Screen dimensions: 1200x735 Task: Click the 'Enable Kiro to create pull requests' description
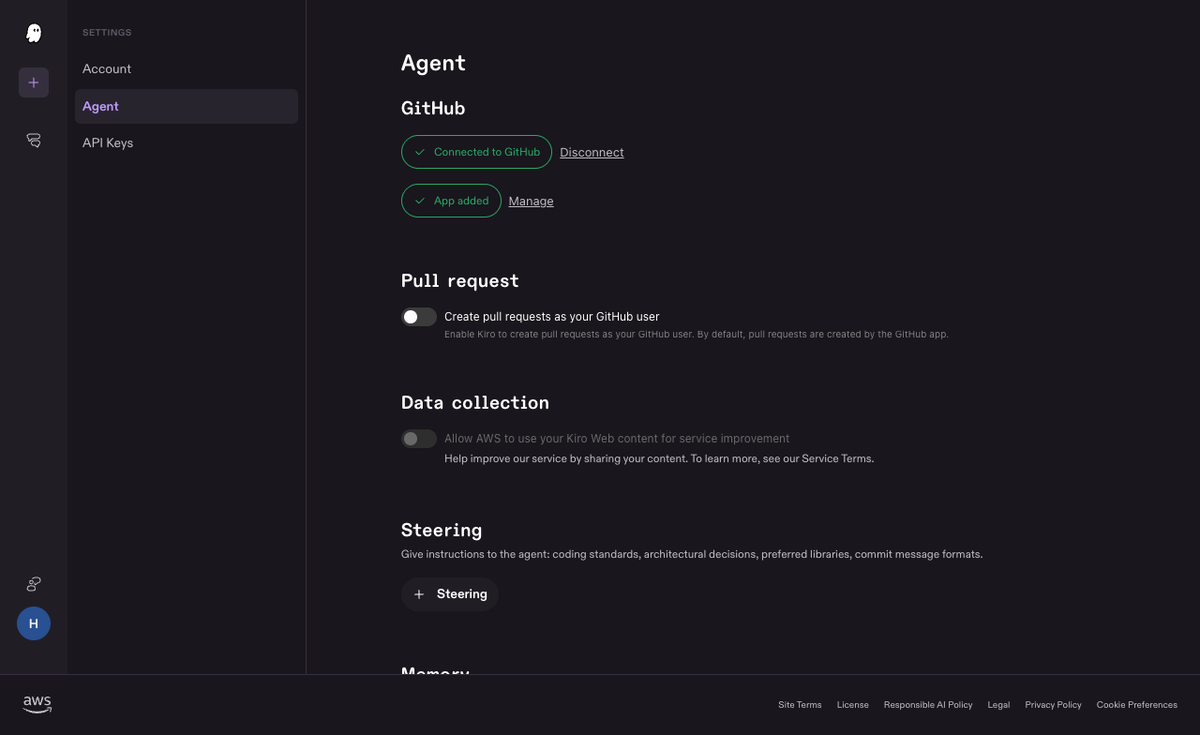tap(696, 335)
